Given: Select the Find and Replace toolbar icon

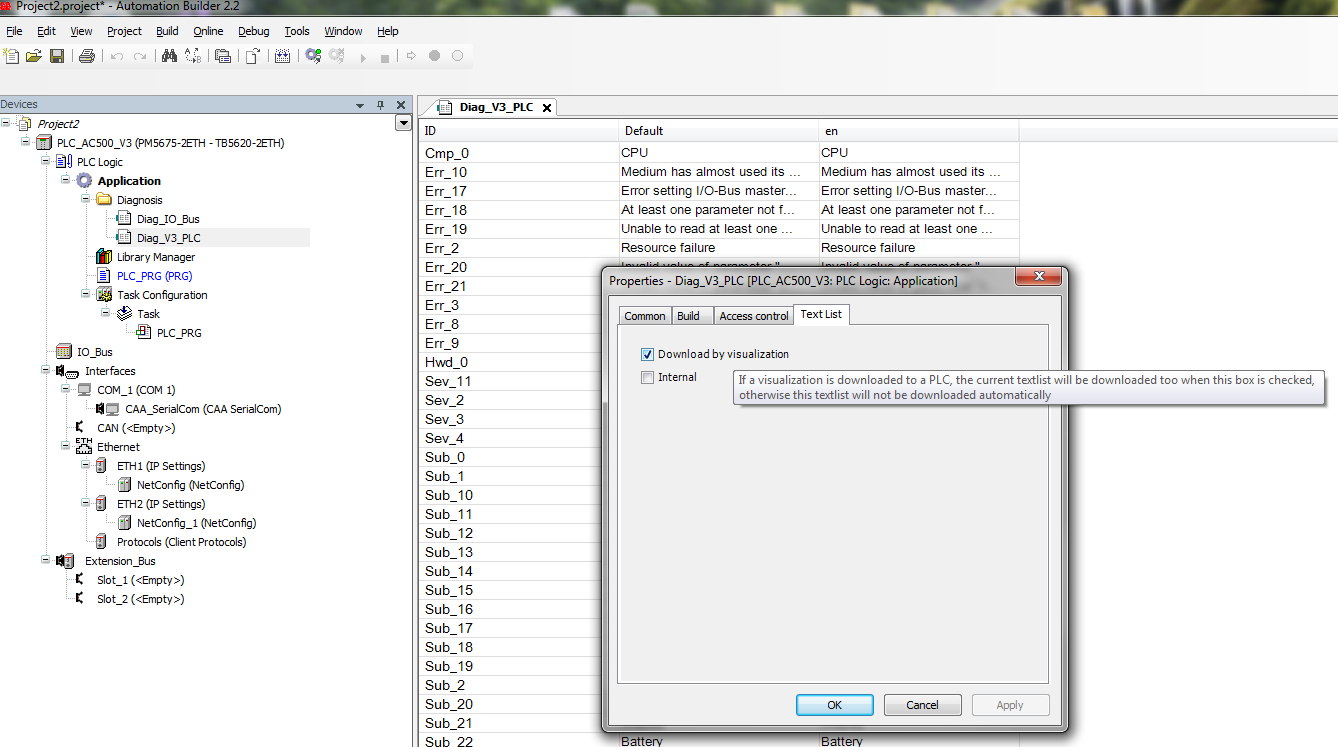Looking at the screenshot, I should coord(193,56).
